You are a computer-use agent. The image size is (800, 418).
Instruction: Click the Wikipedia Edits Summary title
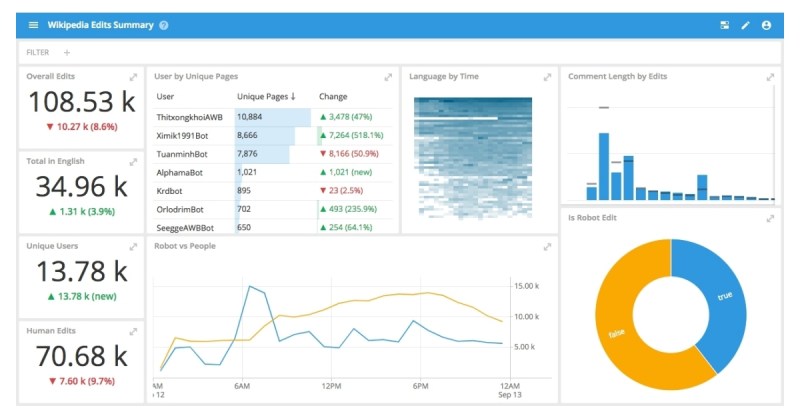(x=101, y=25)
